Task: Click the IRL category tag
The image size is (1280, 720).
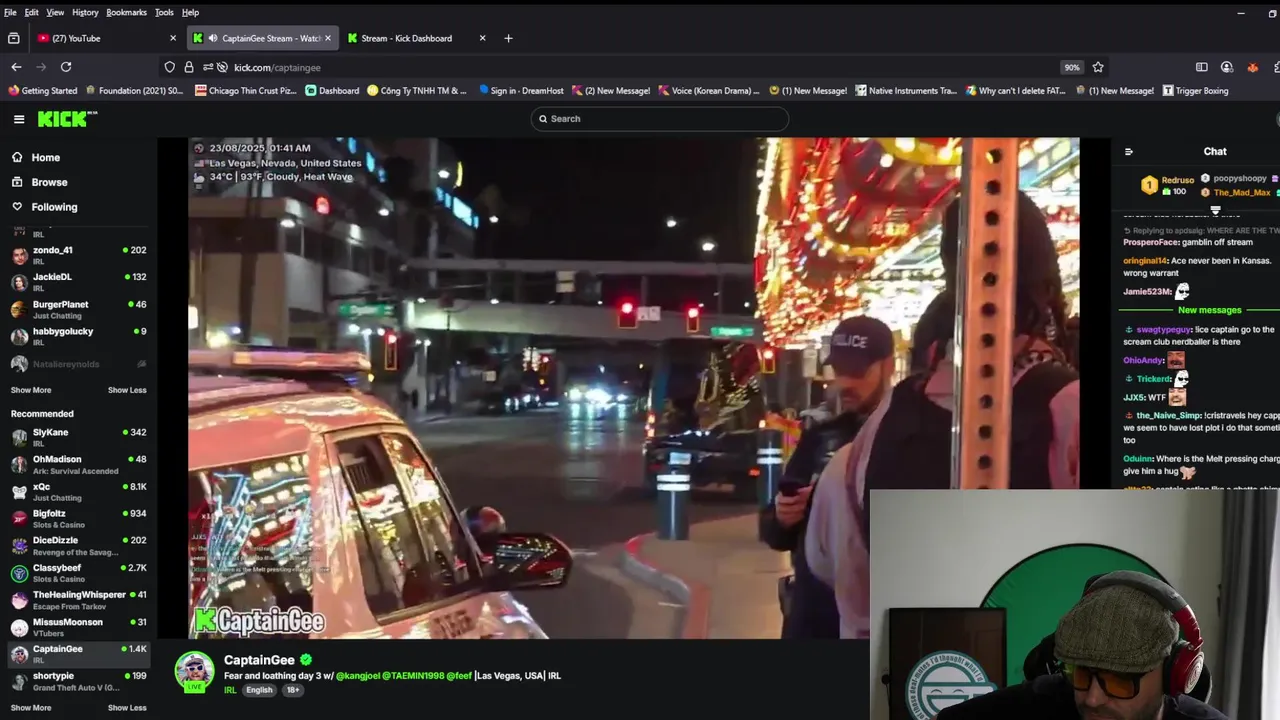Action: (x=230, y=690)
